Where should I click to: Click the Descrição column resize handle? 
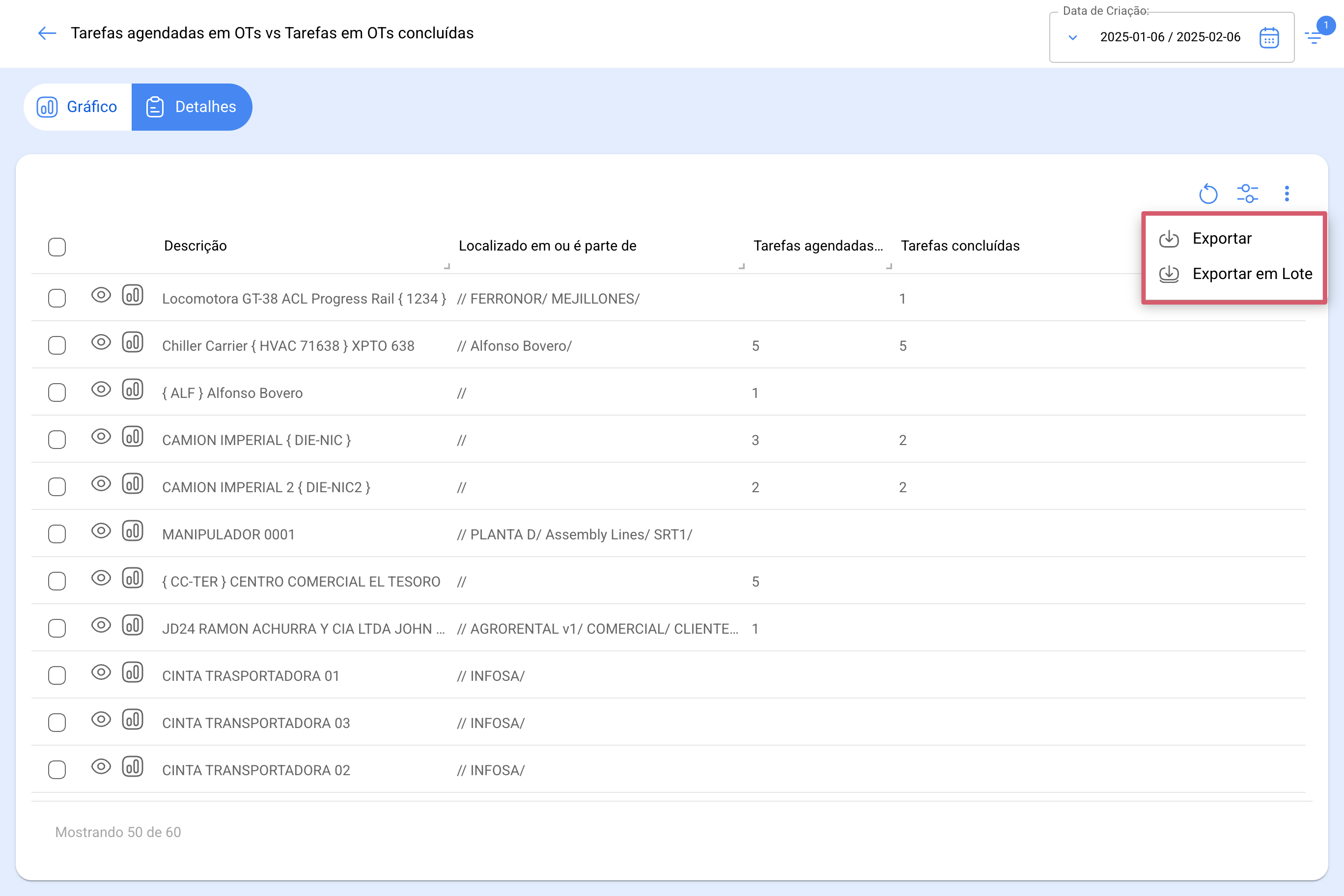click(x=448, y=266)
